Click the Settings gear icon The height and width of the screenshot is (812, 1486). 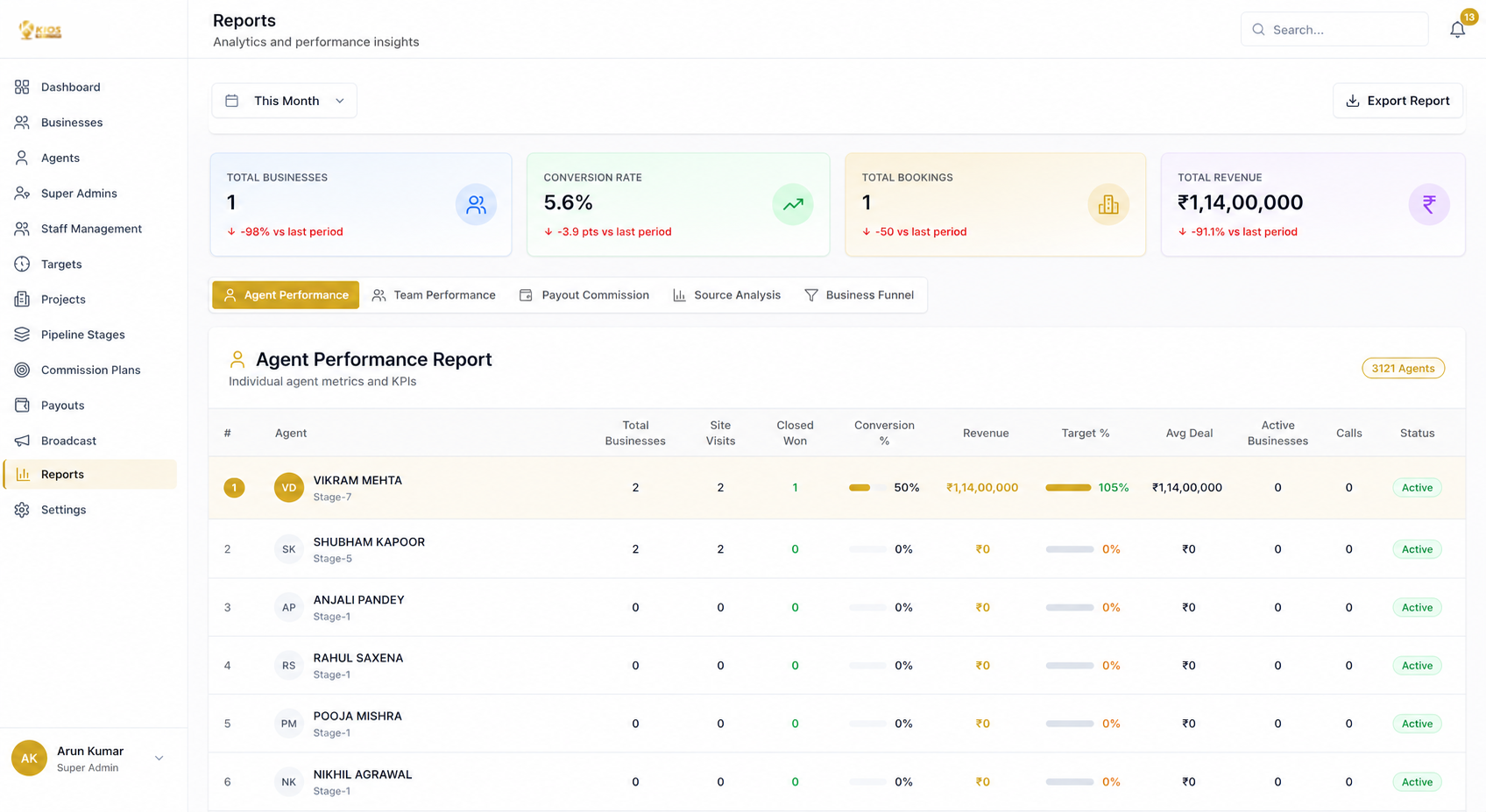(x=22, y=510)
